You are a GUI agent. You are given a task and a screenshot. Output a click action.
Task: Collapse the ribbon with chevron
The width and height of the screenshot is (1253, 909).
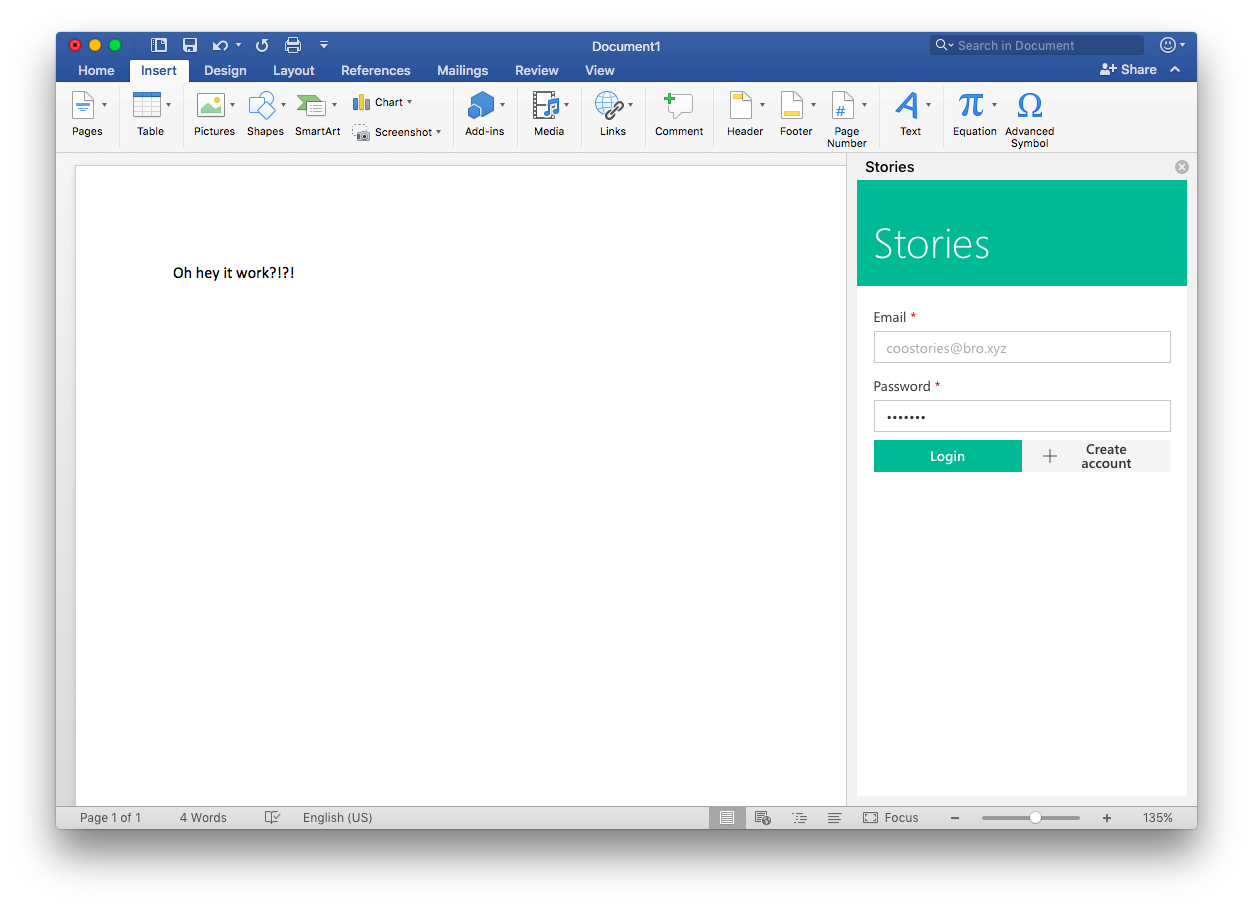(1175, 69)
